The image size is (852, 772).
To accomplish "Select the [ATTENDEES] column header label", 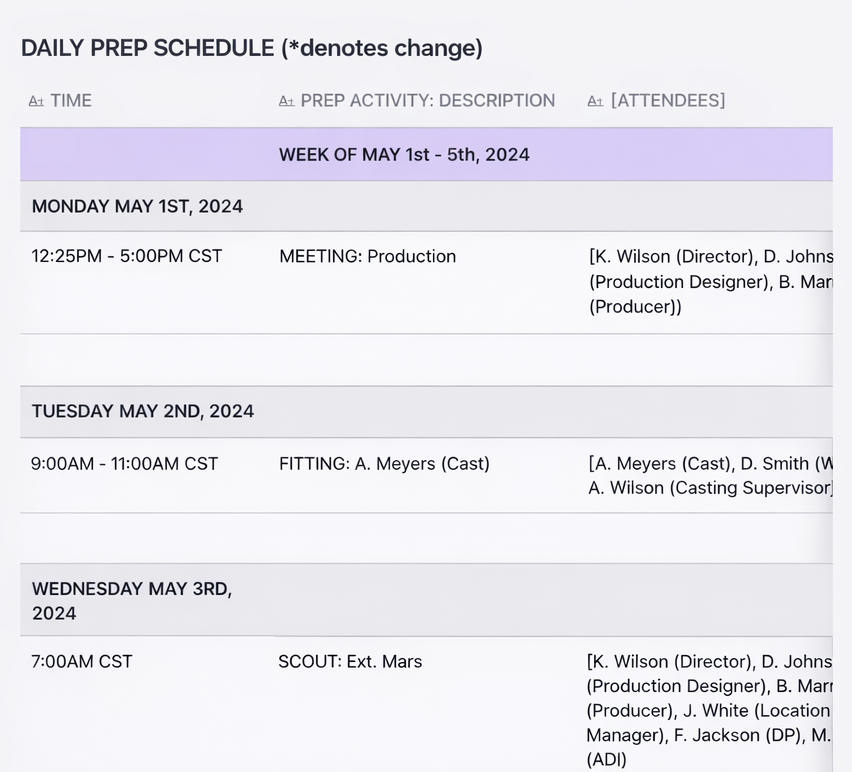I will (668, 101).
